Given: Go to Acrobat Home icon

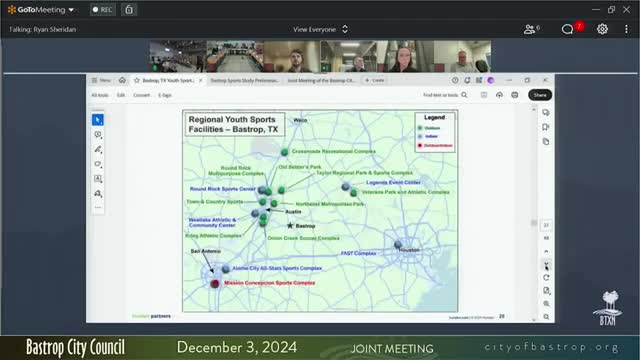Looking at the screenshot, I should click(x=122, y=80).
